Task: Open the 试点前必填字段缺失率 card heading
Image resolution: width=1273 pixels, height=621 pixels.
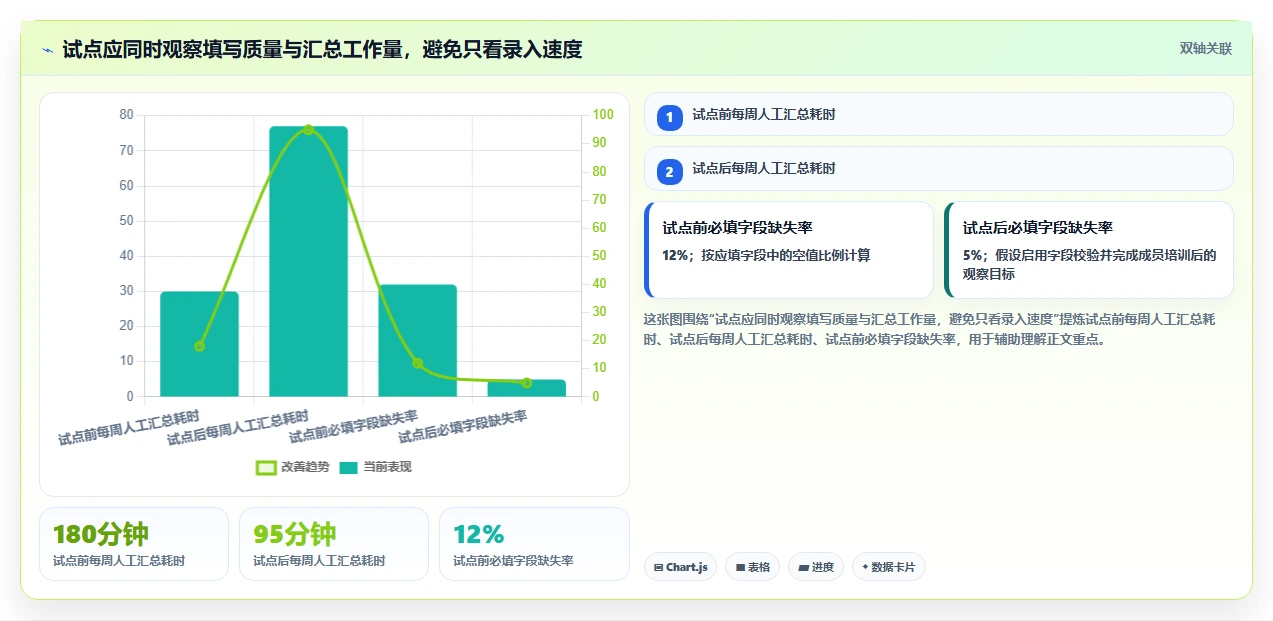Action: click(x=737, y=228)
